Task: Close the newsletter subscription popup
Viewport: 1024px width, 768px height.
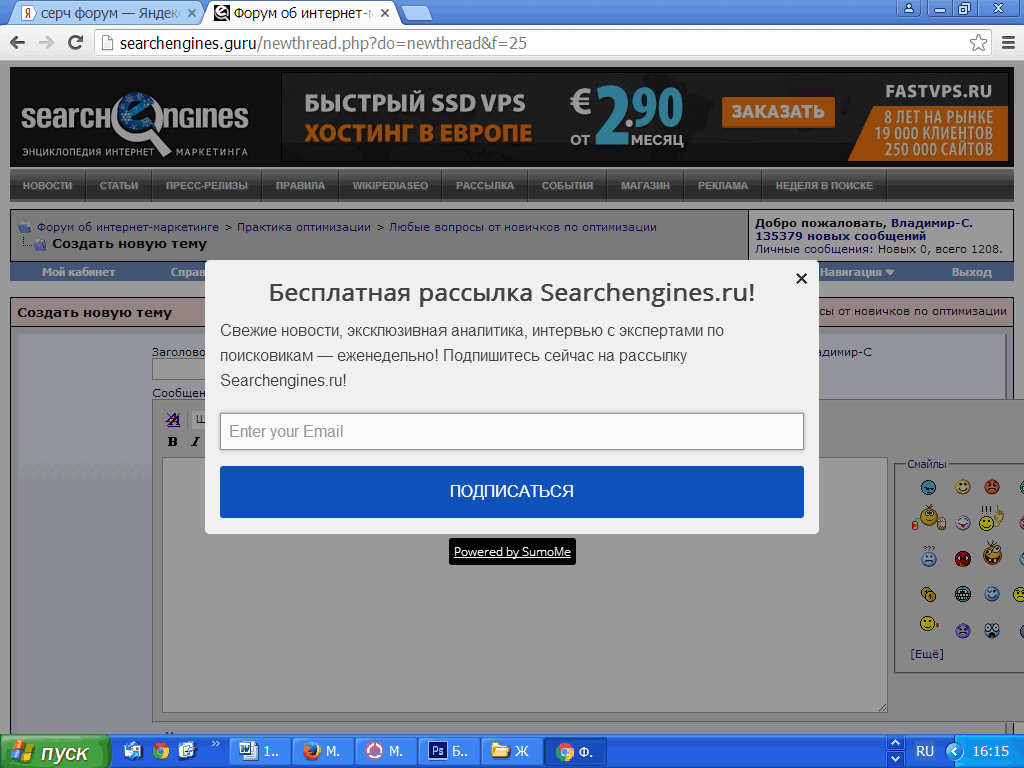Action: click(x=801, y=279)
